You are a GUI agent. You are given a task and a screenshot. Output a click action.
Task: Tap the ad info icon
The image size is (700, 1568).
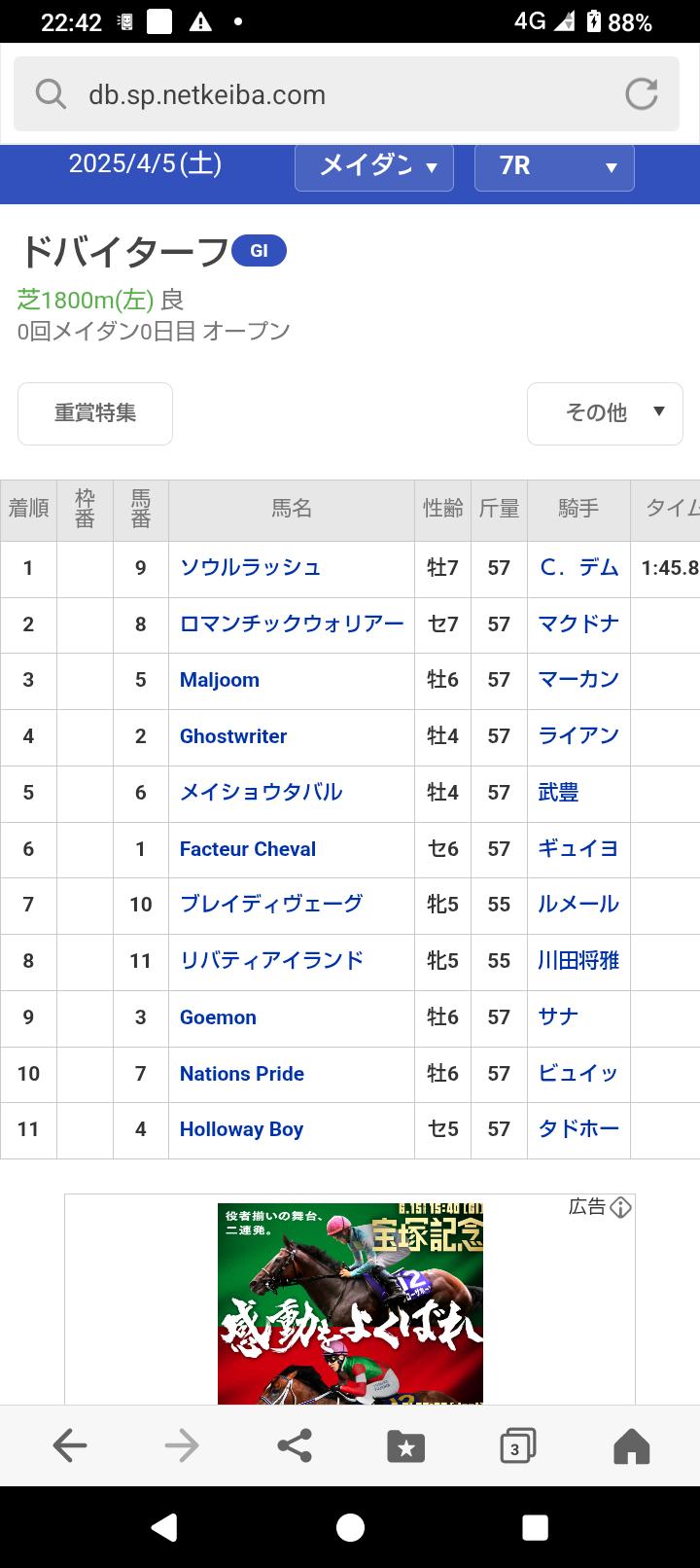click(x=620, y=1207)
